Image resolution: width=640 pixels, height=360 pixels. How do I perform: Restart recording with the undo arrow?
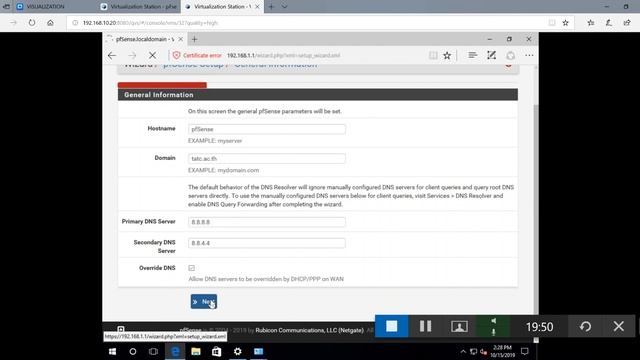[585, 326]
